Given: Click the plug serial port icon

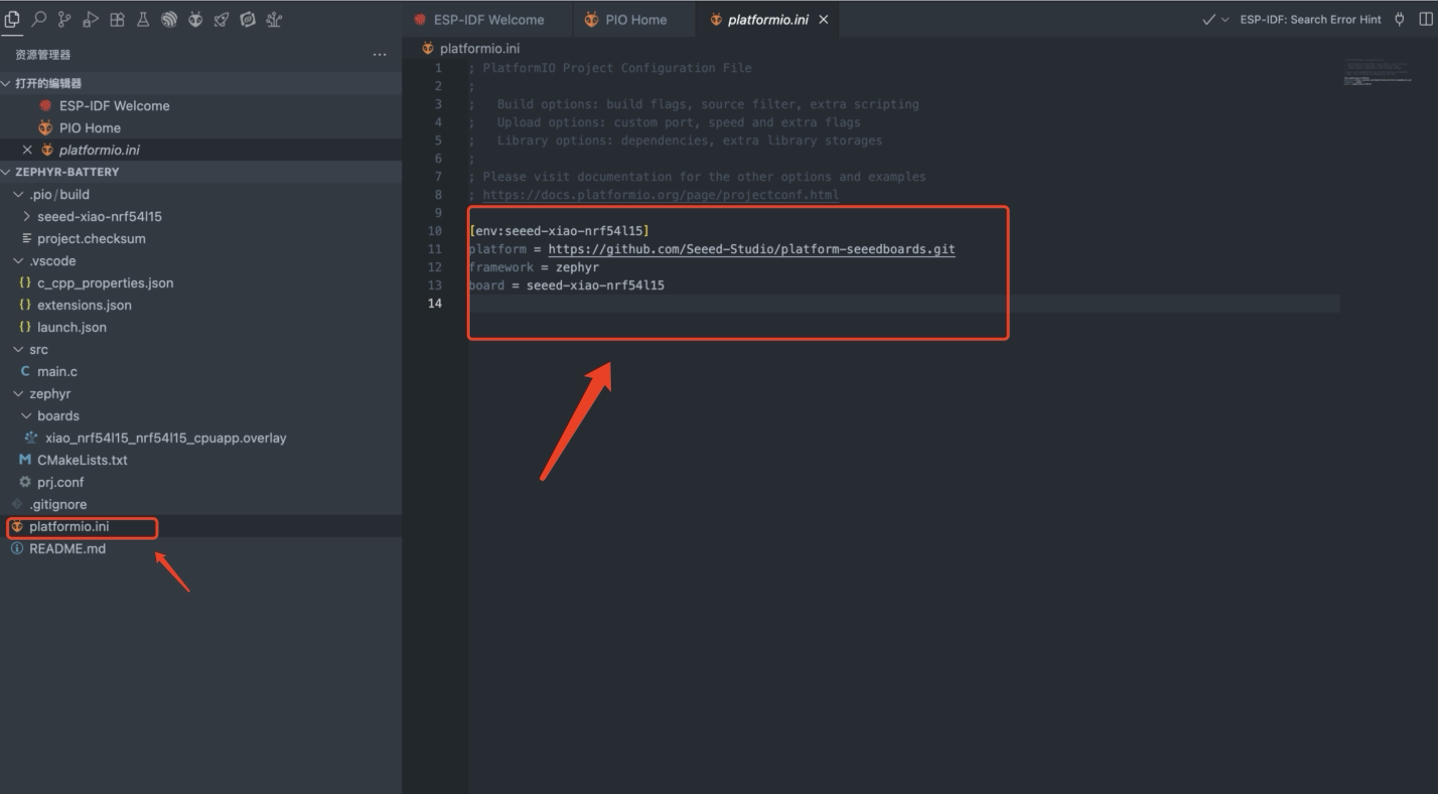Looking at the screenshot, I should point(1399,19).
